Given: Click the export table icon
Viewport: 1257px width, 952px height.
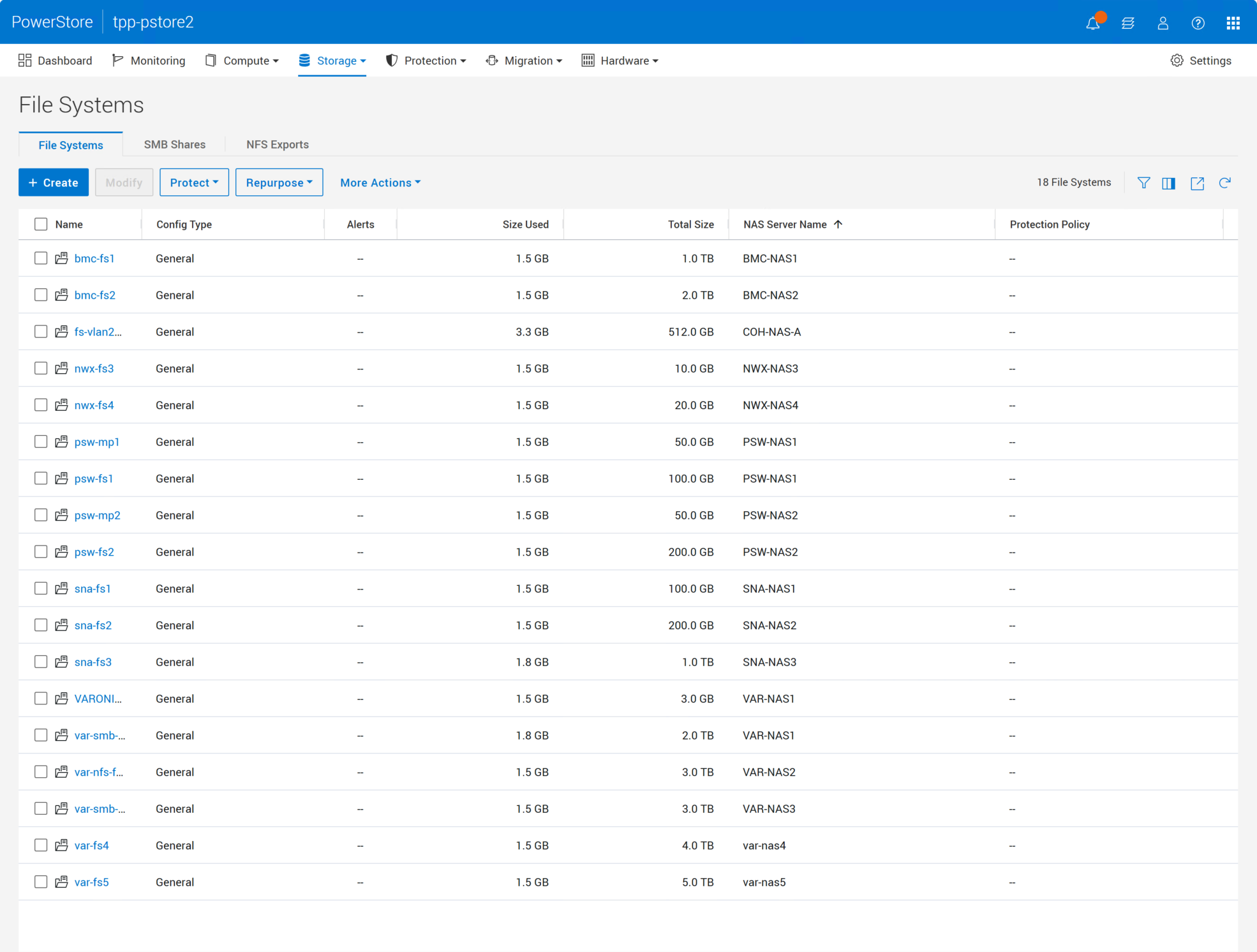Looking at the screenshot, I should pyautogui.click(x=1197, y=183).
